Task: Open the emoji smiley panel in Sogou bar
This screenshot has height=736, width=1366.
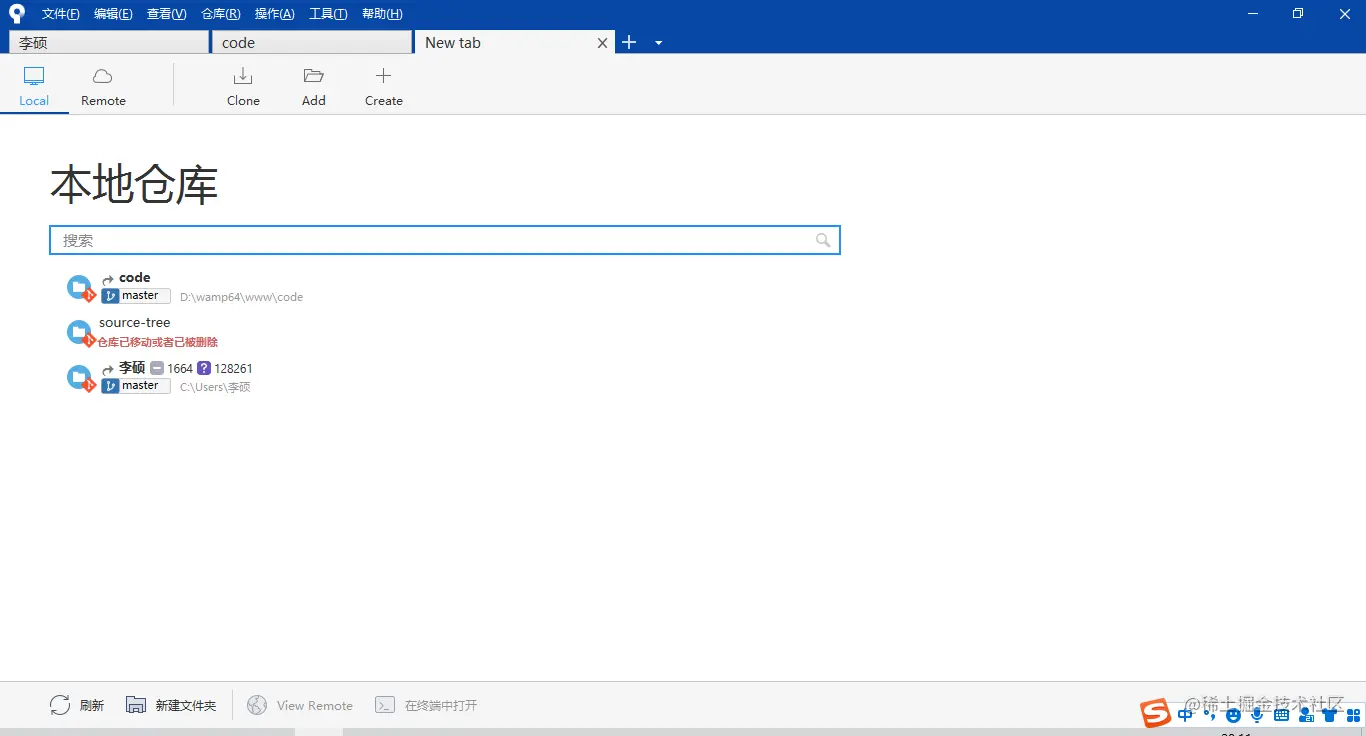Action: point(1234,715)
